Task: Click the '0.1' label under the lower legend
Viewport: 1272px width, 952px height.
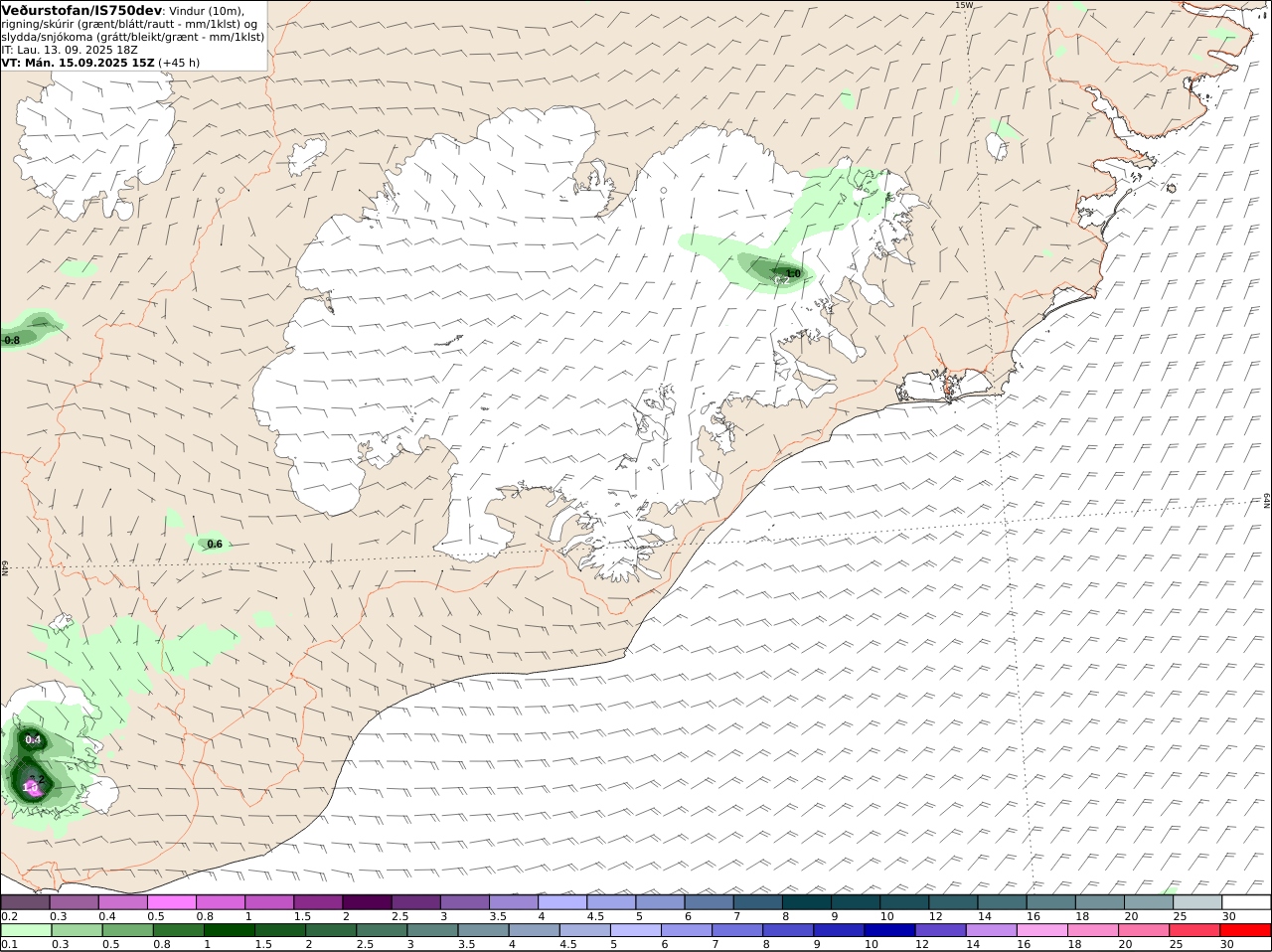Action: click(10, 945)
